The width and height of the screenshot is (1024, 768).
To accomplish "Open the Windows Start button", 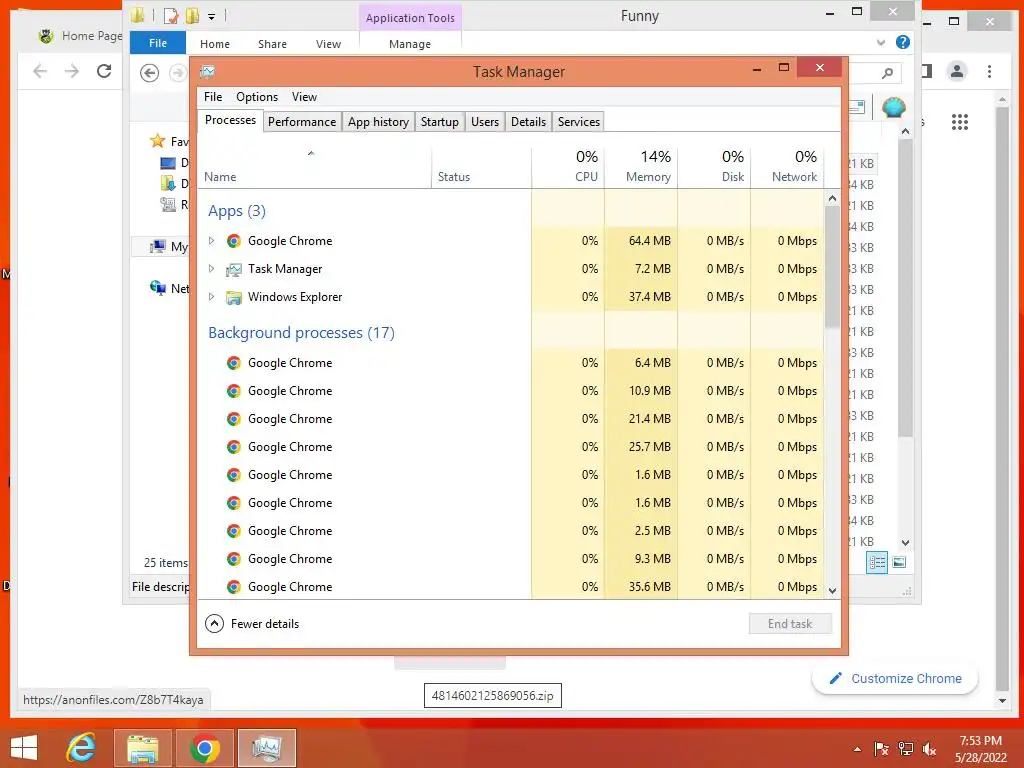I will coord(24,748).
